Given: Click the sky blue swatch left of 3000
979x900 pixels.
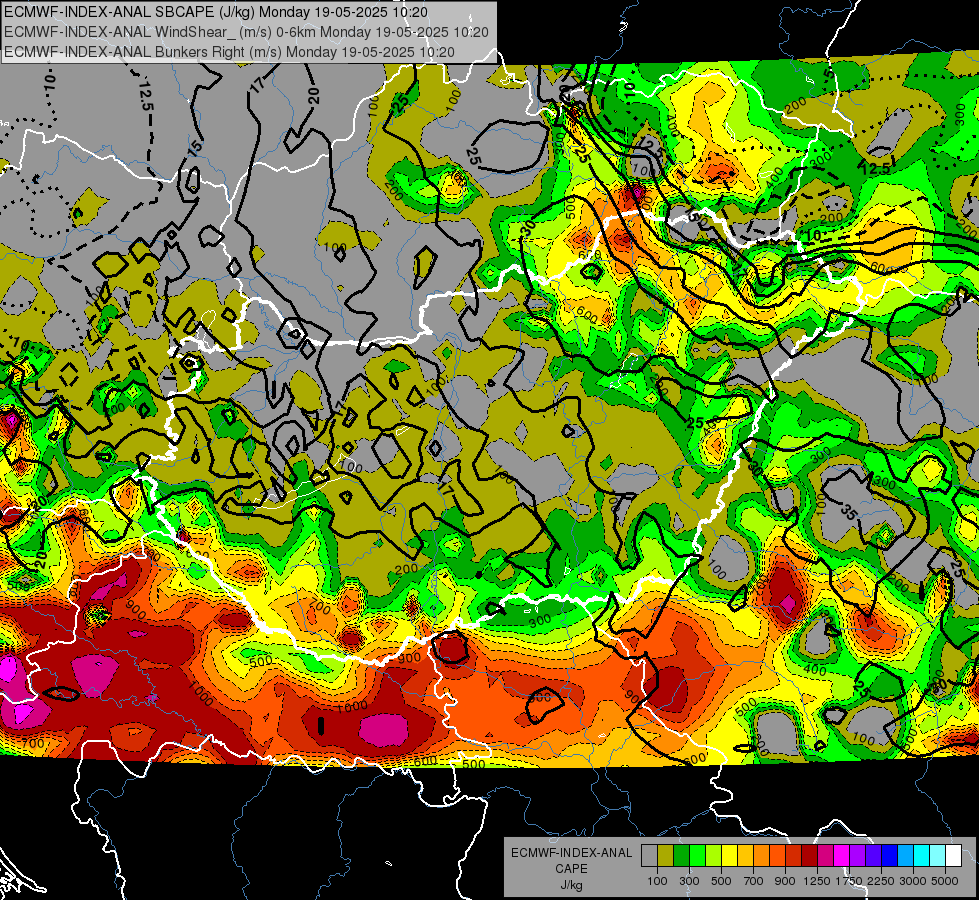Looking at the screenshot, I should click(x=905, y=855).
